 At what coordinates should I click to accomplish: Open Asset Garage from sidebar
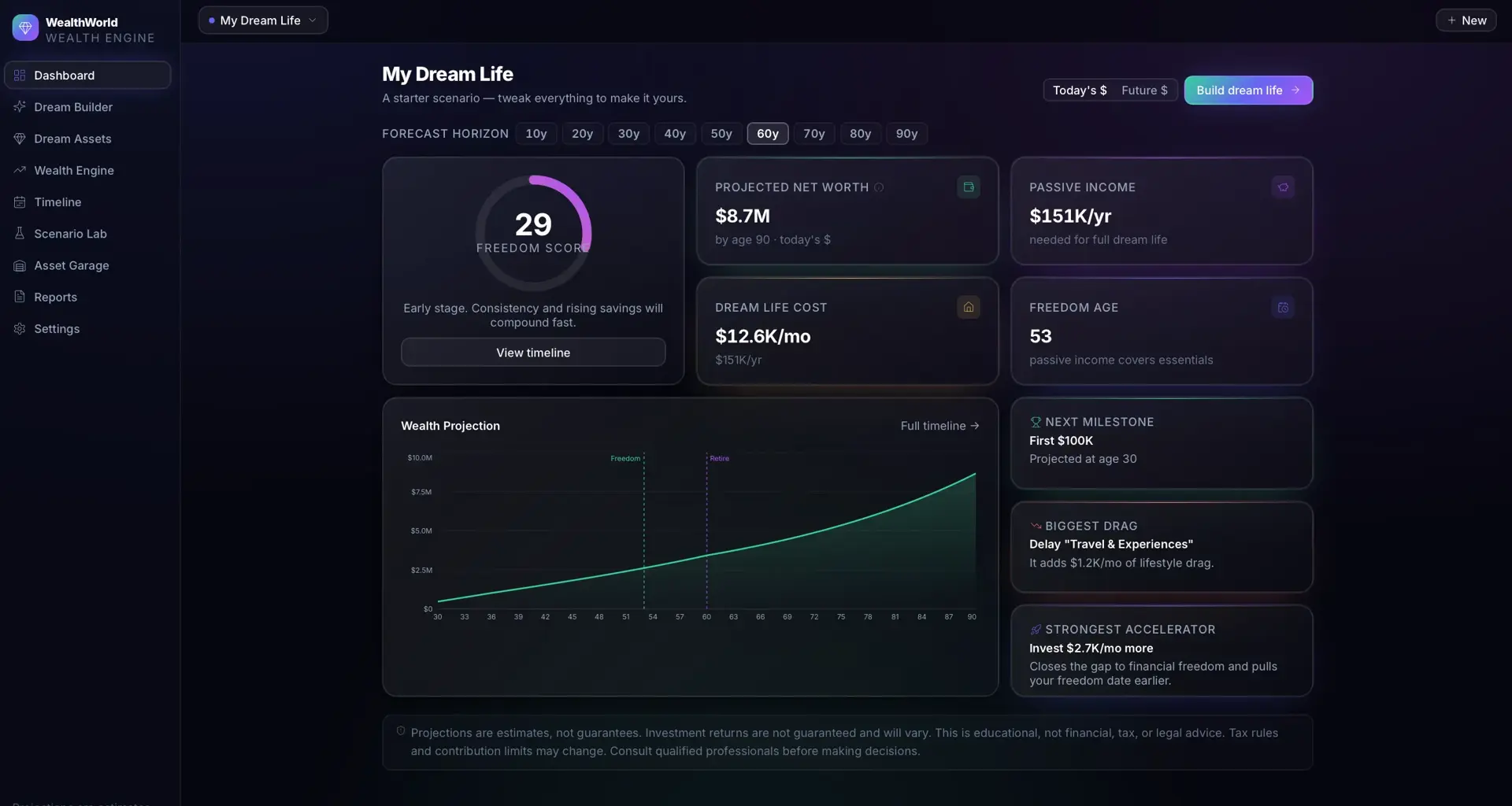coord(87,265)
